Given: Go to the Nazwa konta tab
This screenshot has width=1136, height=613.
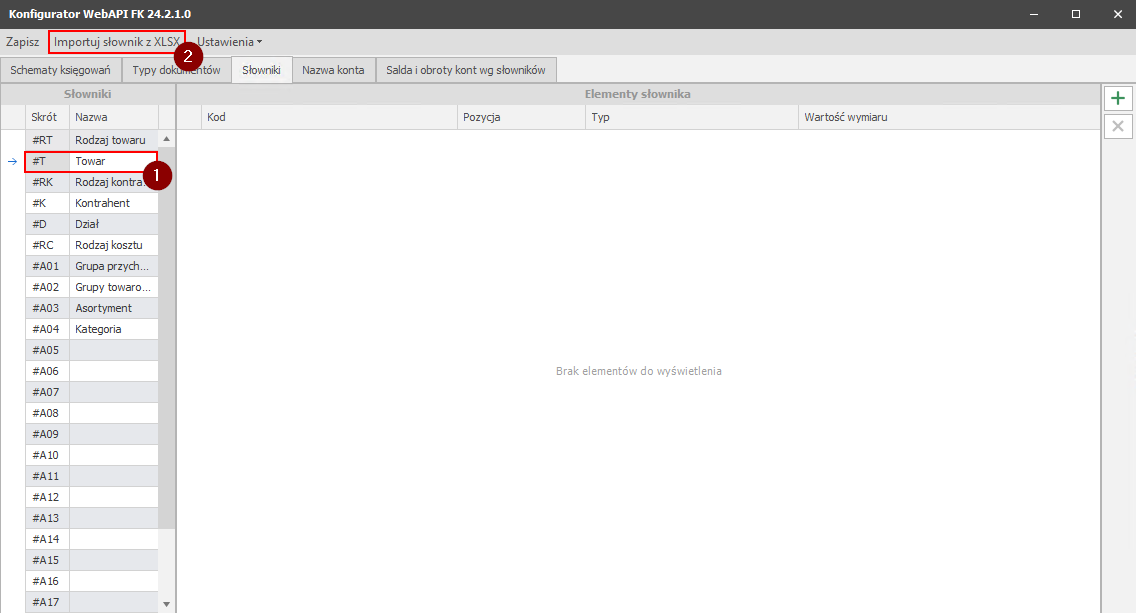Looking at the screenshot, I should pyautogui.click(x=333, y=70).
